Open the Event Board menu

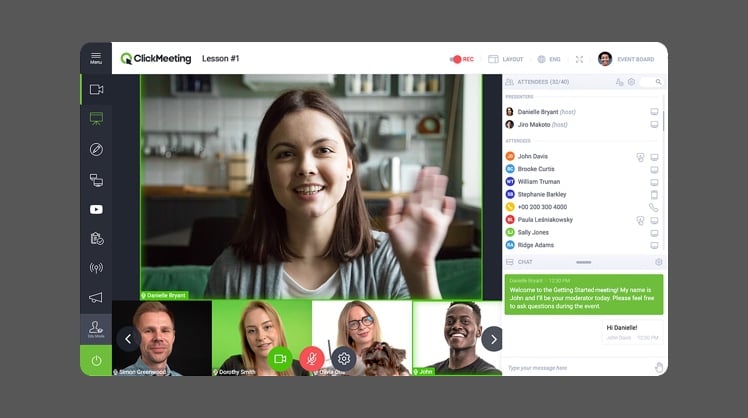626,59
